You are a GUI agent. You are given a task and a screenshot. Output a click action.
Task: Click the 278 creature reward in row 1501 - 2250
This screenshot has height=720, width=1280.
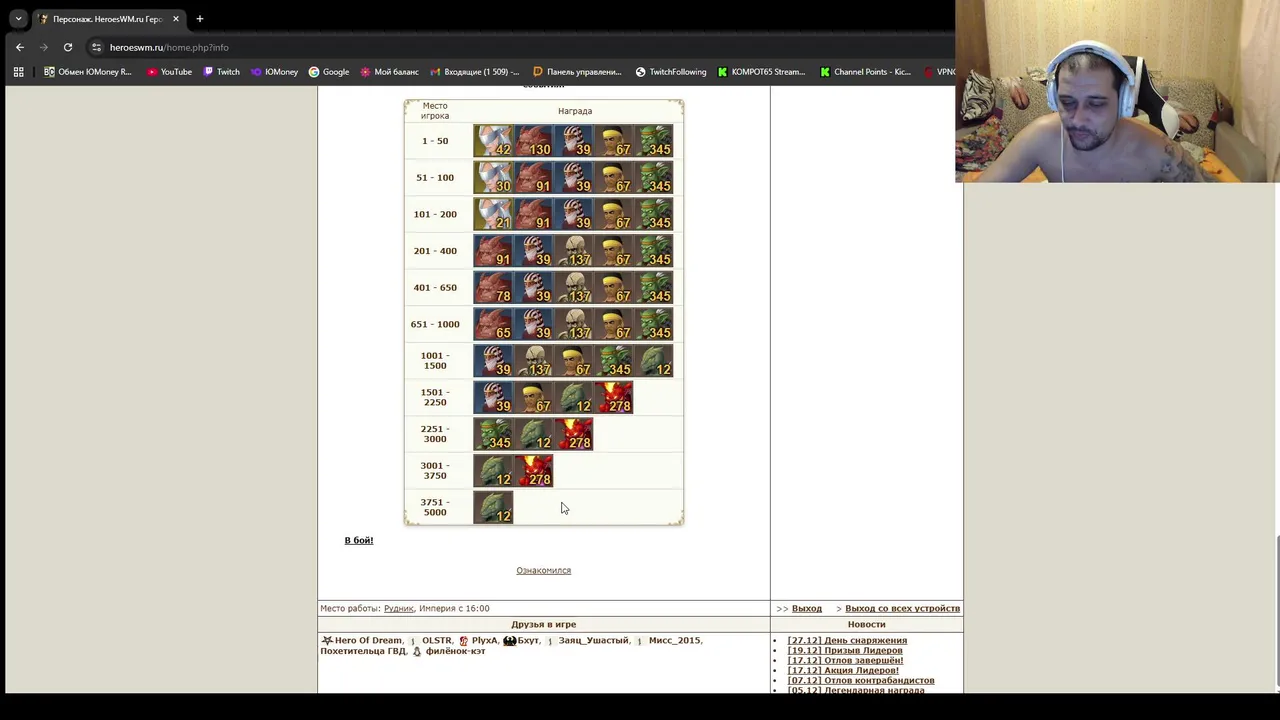click(x=613, y=398)
